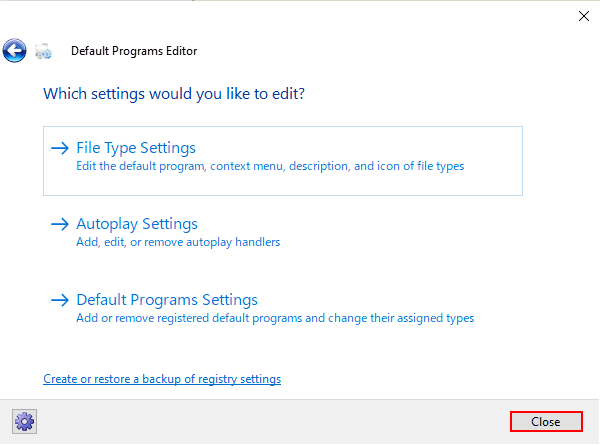Go back using the blue back arrow

click(15, 51)
